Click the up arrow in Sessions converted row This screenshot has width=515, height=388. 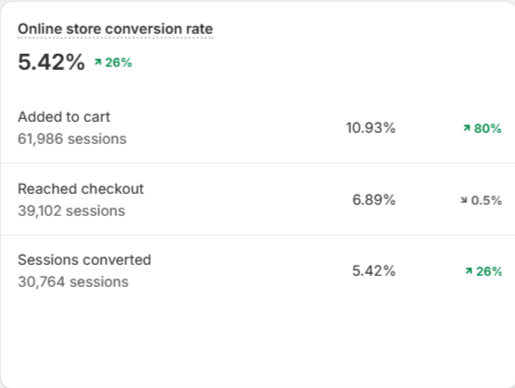[469, 271]
